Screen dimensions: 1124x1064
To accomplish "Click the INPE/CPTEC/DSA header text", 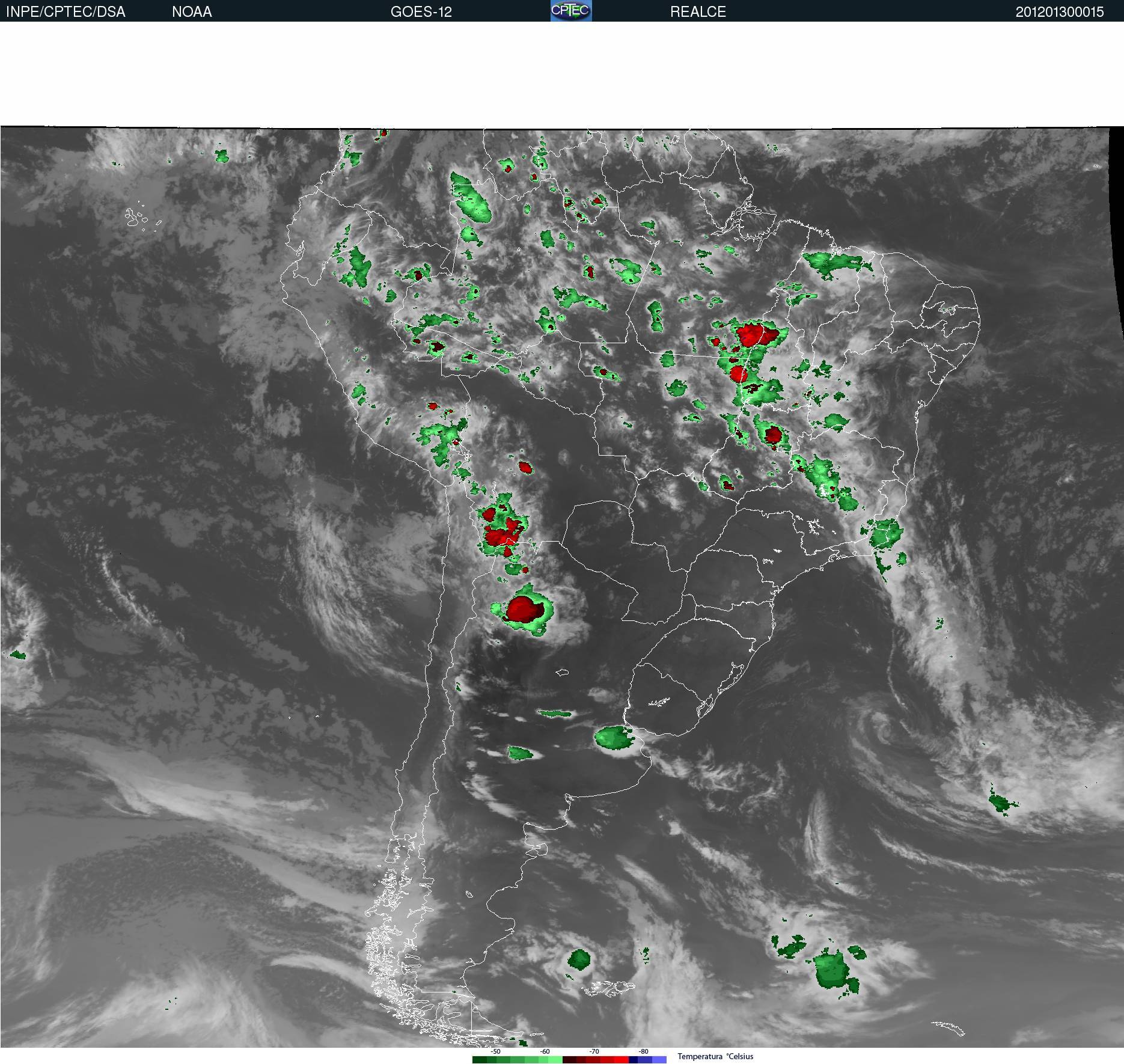I will coord(66,12).
